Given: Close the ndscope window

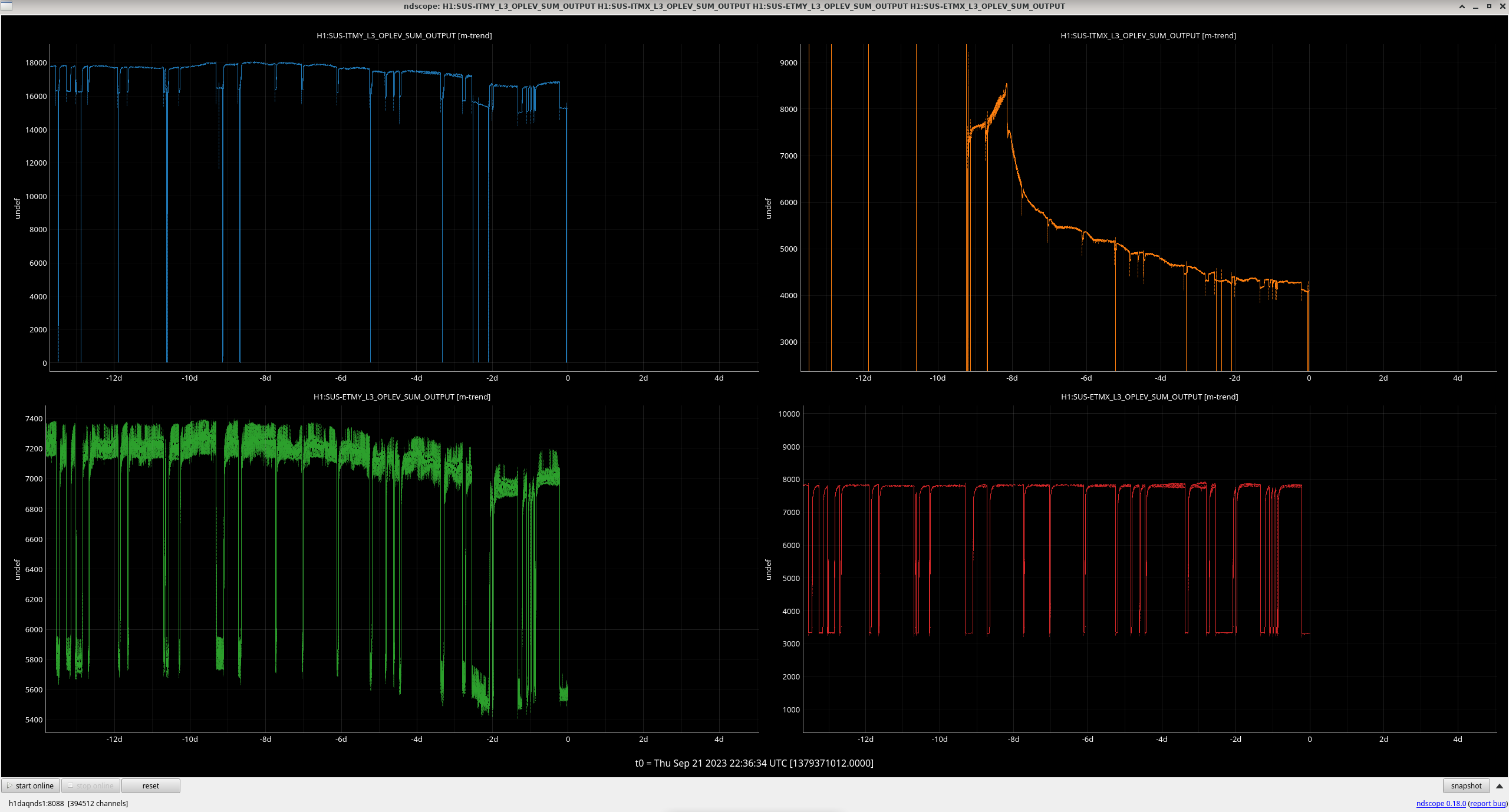Looking at the screenshot, I should click(x=1502, y=6).
